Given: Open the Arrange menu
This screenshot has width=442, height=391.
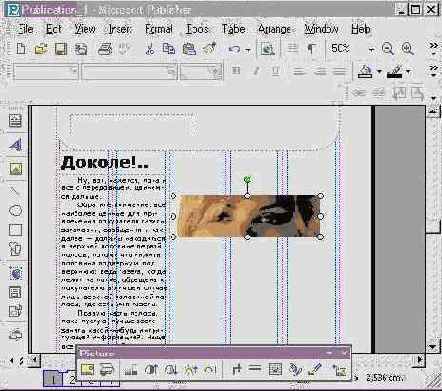Looking at the screenshot, I should coord(275,29).
